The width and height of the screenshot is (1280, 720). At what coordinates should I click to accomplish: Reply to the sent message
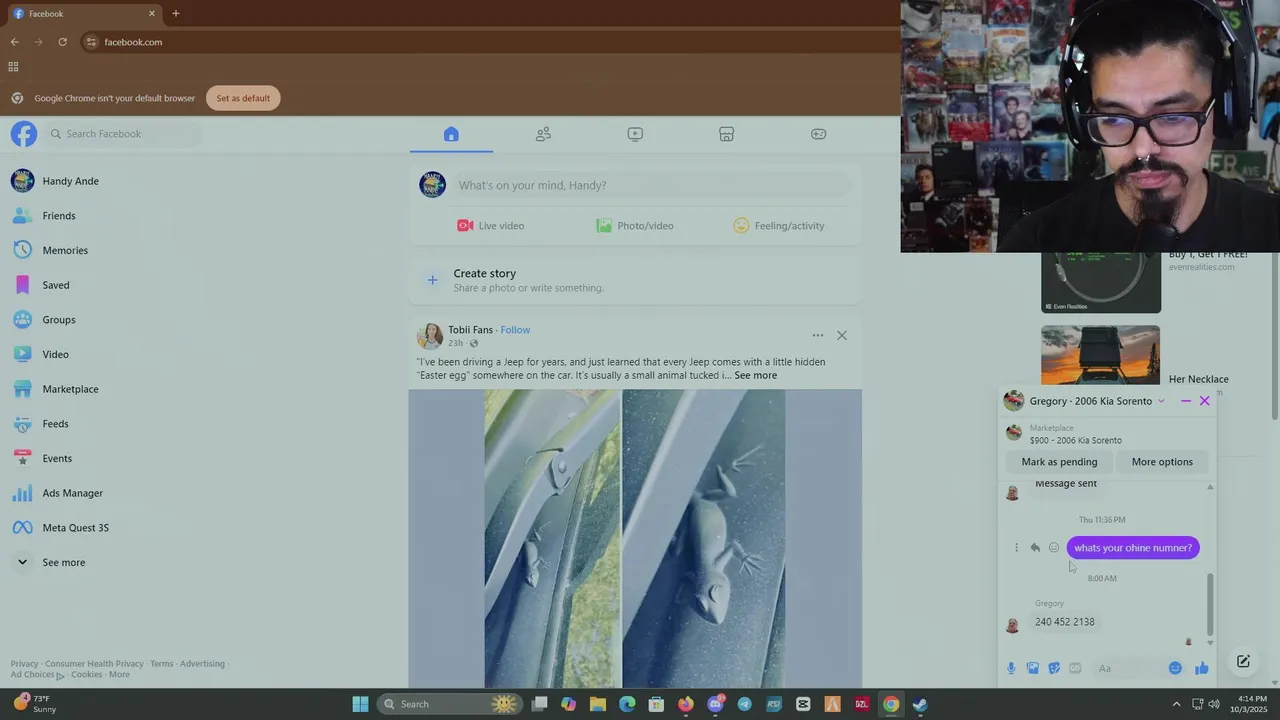1035,548
